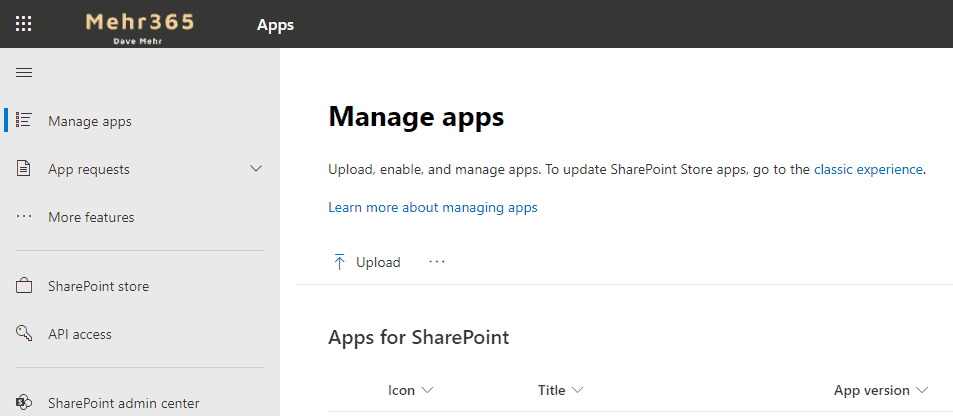Click the API access key icon
This screenshot has width=953, height=416.
coord(24,334)
